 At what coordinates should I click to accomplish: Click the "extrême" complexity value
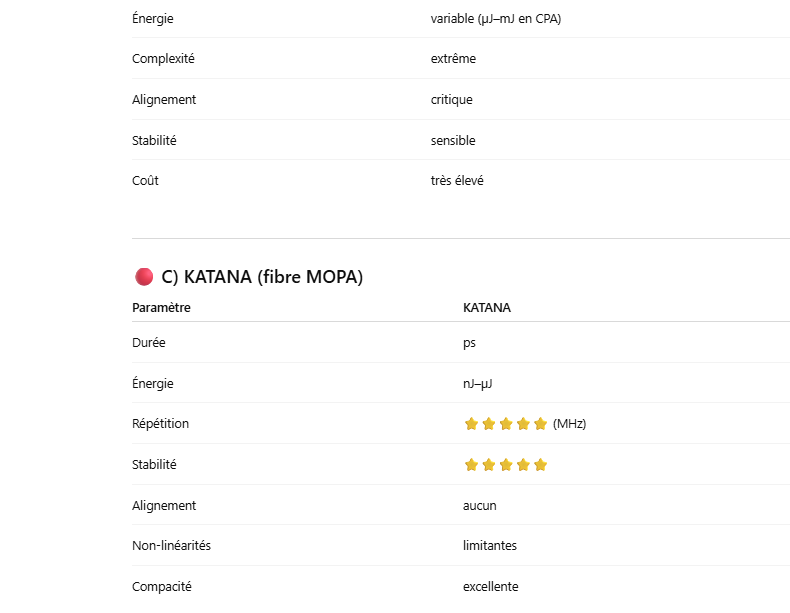tap(453, 59)
